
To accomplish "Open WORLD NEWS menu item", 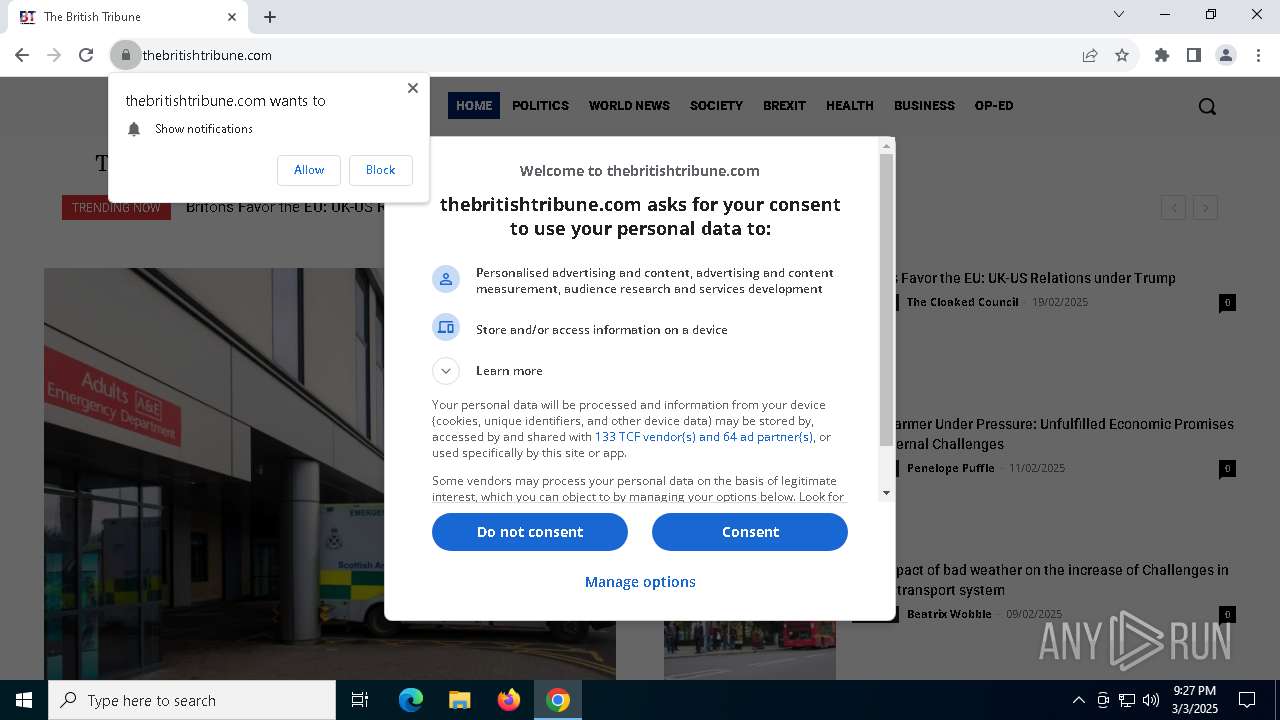I will pos(629,105).
